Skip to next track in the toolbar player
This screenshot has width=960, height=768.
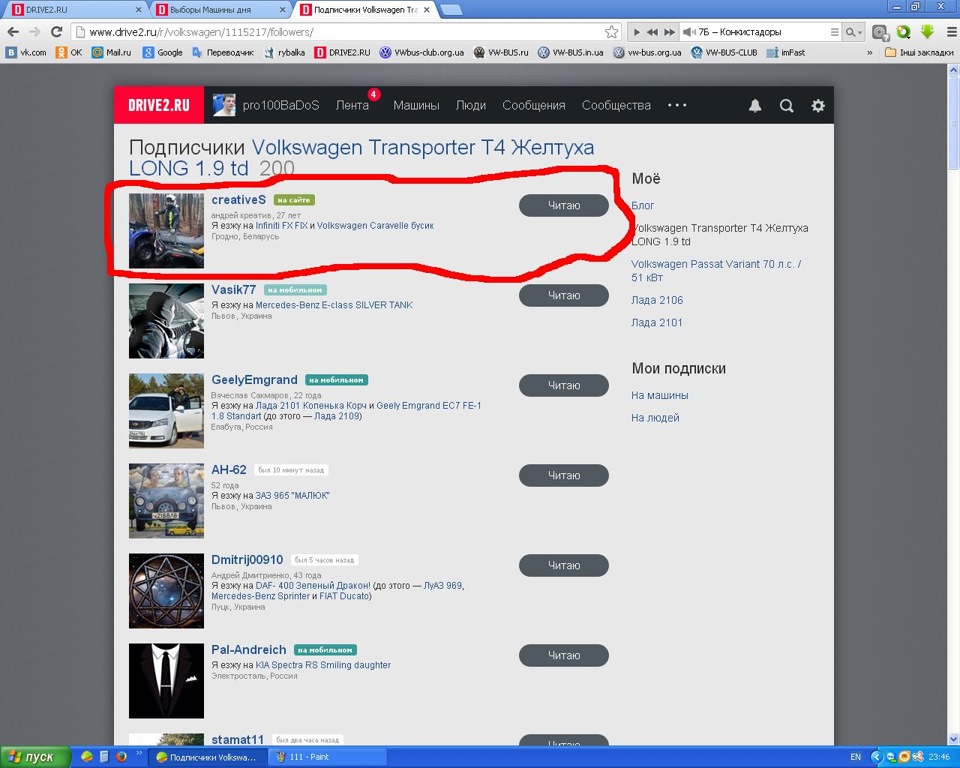670,32
